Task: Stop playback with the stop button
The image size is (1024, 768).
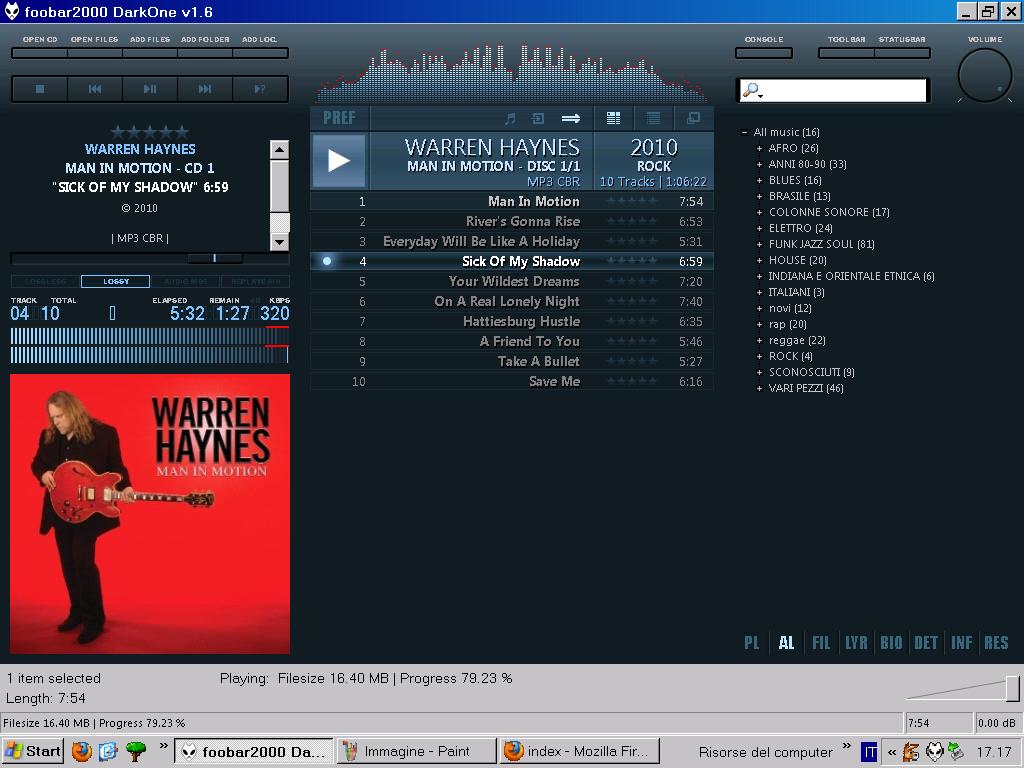Action: click(x=40, y=89)
